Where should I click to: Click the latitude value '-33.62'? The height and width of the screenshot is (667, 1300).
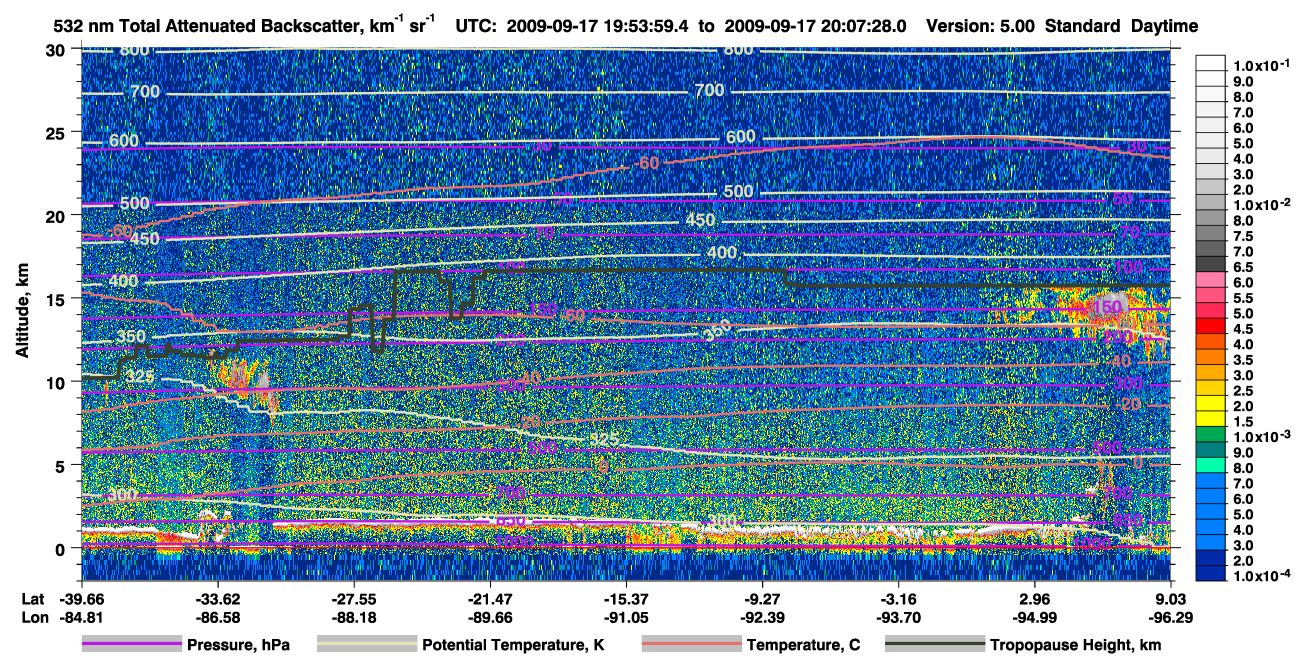coord(217,599)
